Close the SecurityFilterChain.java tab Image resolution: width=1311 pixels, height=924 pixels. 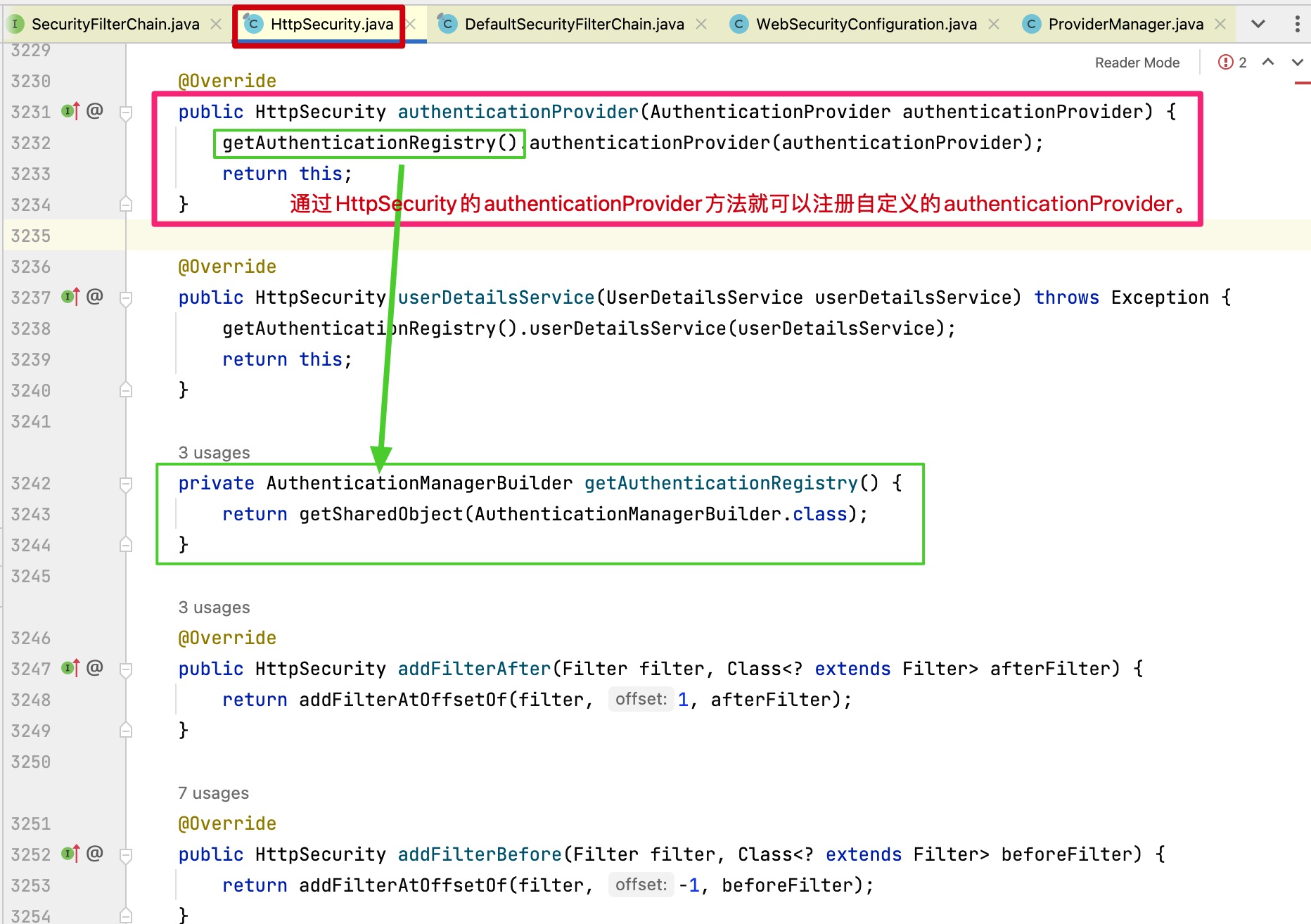[x=216, y=24]
